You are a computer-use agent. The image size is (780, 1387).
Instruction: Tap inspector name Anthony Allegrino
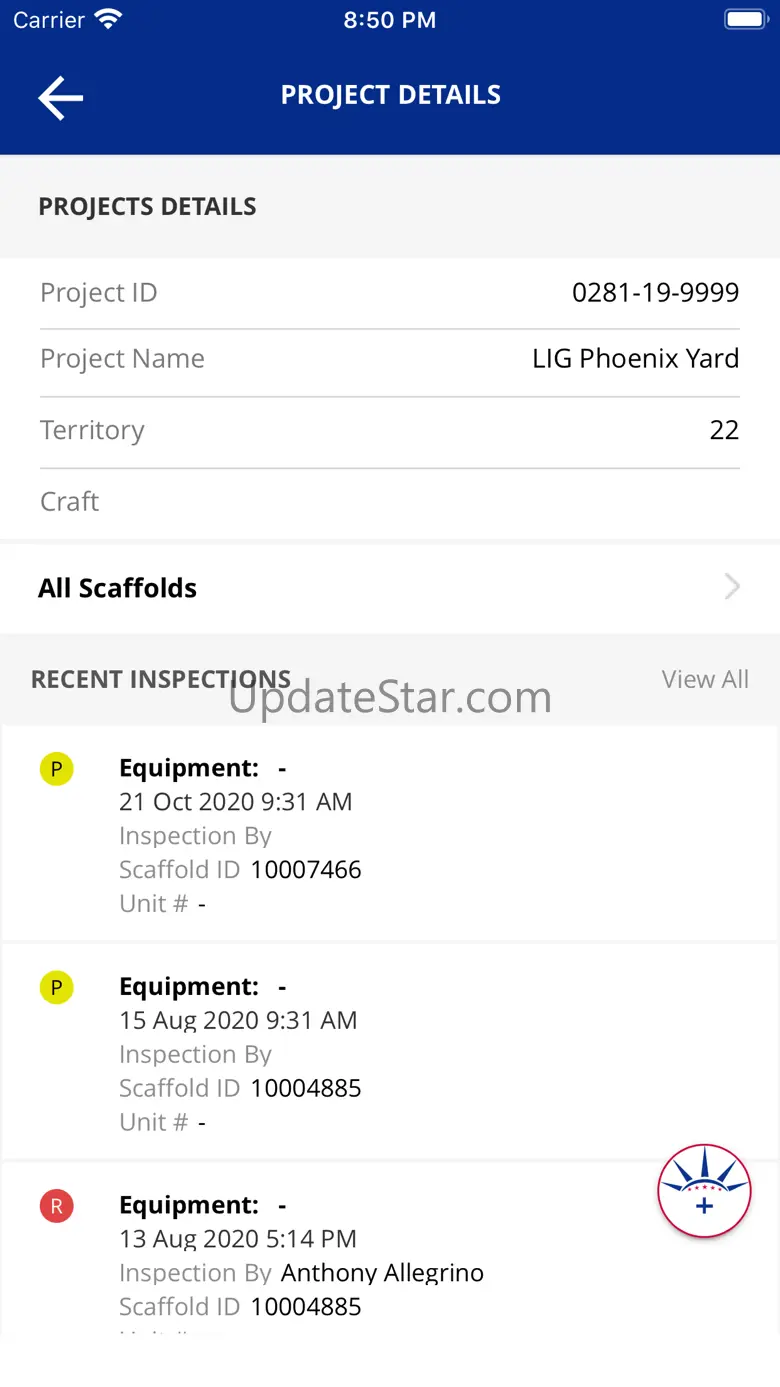tap(382, 1273)
